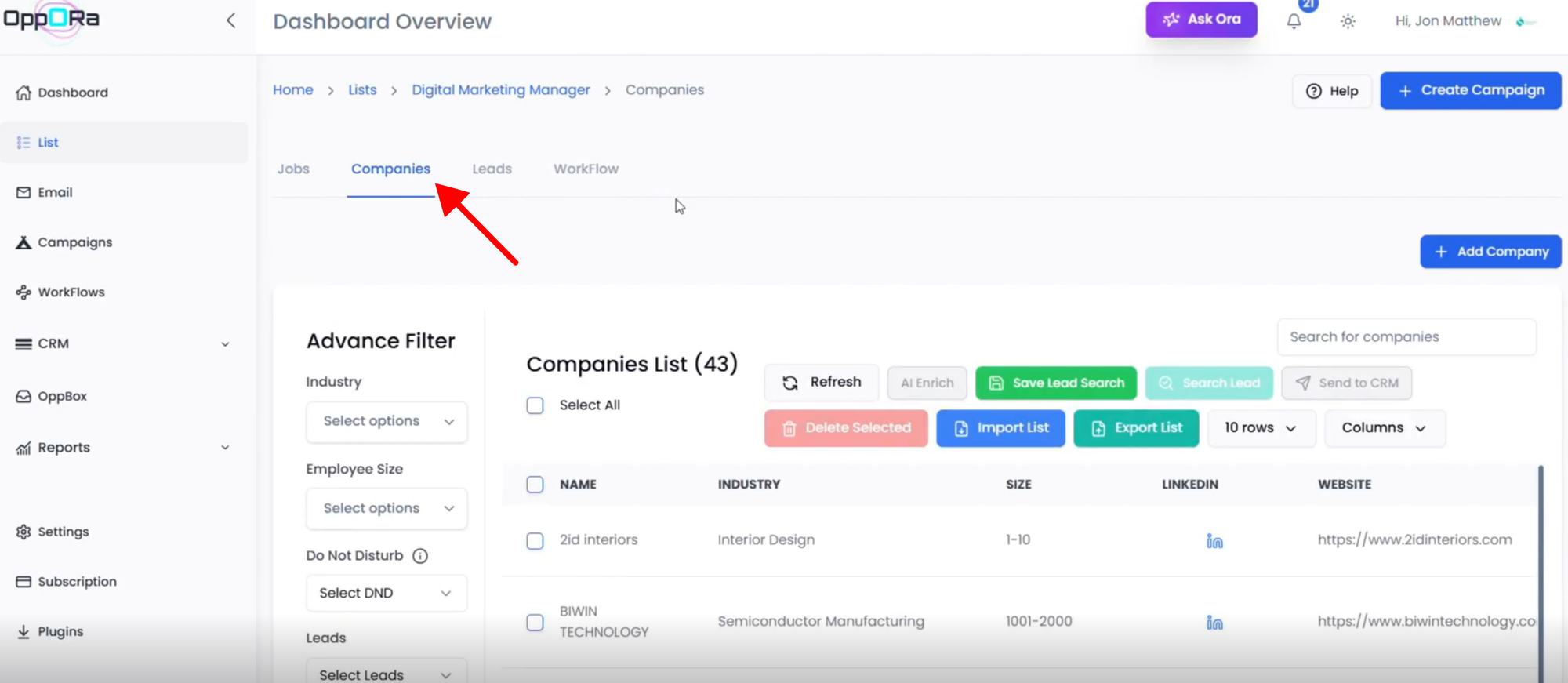Click the Add Company button
Viewport: 1568px width, 683px height.
1490,252
